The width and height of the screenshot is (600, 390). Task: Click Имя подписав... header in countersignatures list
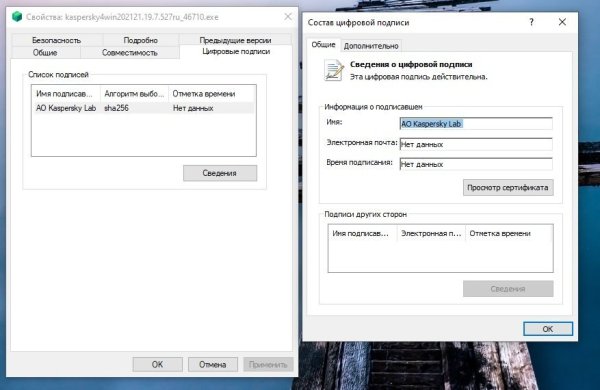pyautogui.click(x=363, y=233)
